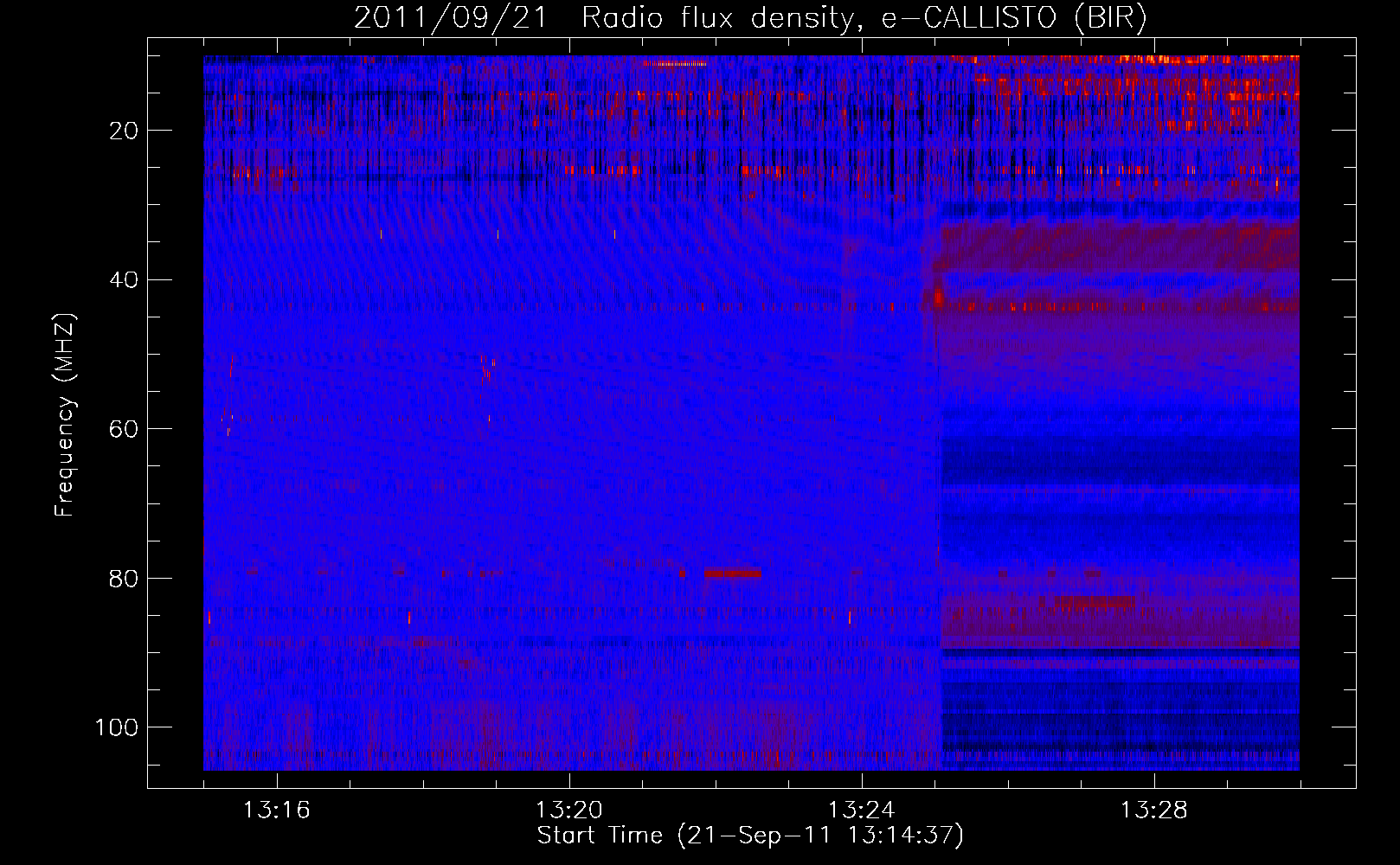Click the '80' frequency tick label
This screenshot has height=865, width=1400.
tap(124, 579)
